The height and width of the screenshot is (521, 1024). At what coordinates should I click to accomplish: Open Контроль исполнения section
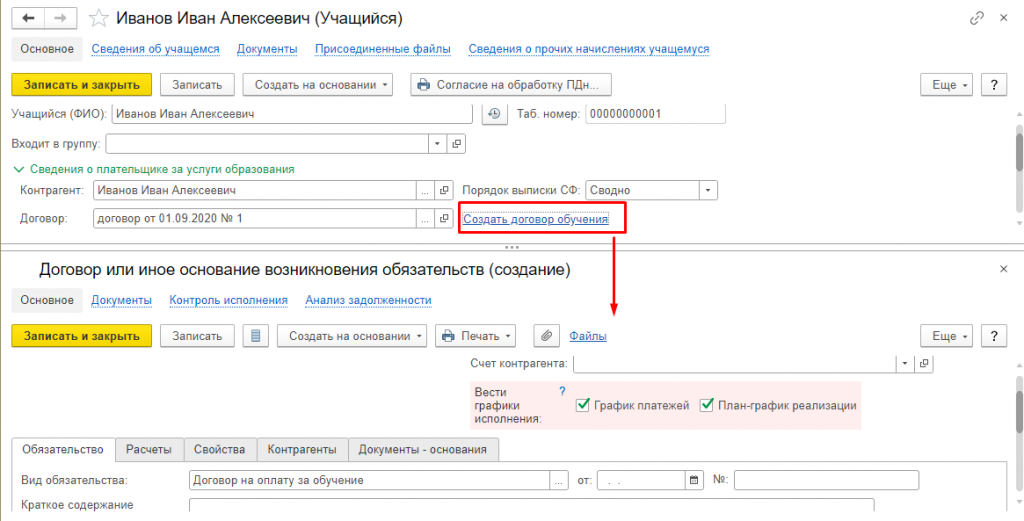[229, 300]
